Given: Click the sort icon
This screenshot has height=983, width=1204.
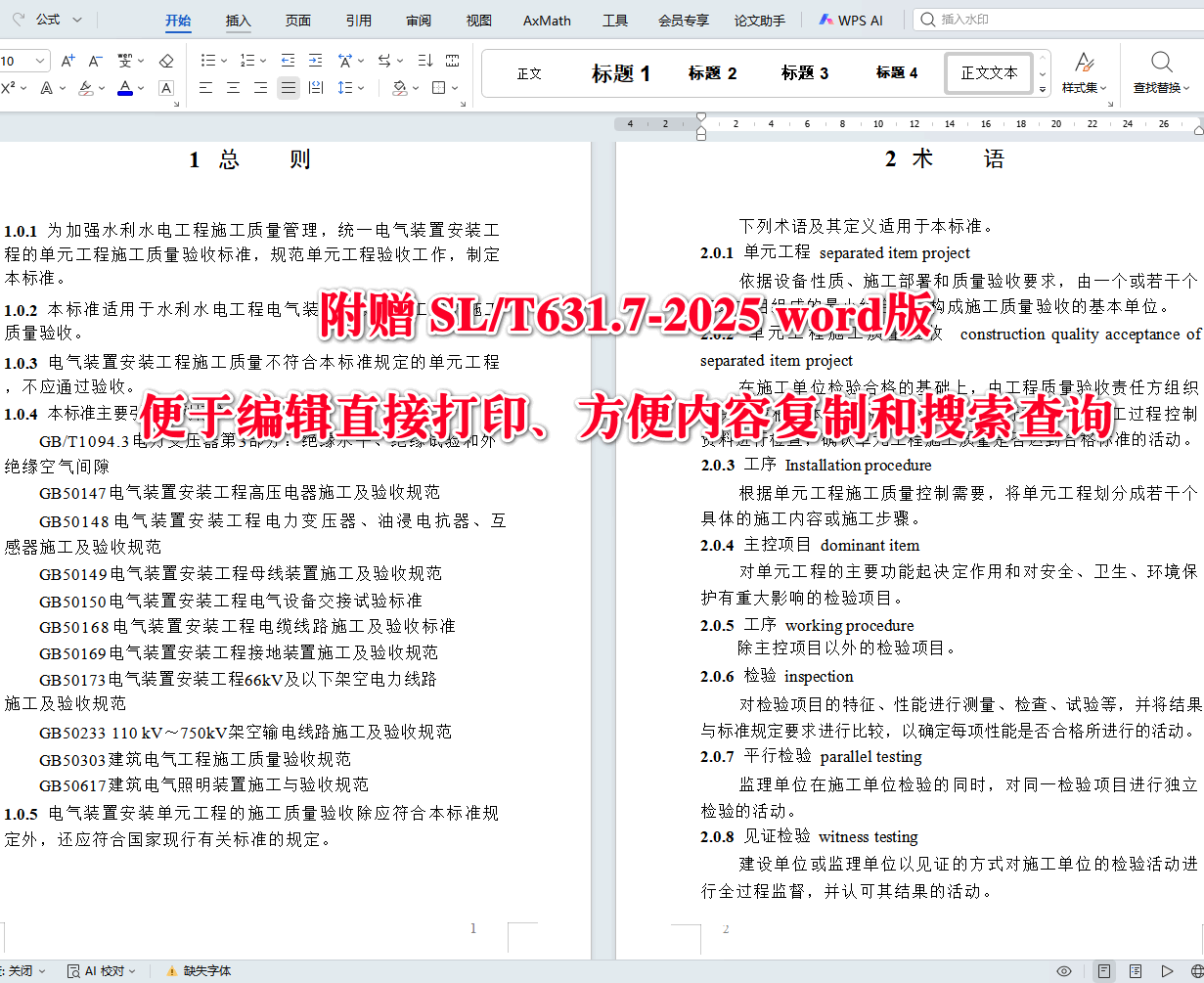Looking at the screenshot, I should [425, 61].
